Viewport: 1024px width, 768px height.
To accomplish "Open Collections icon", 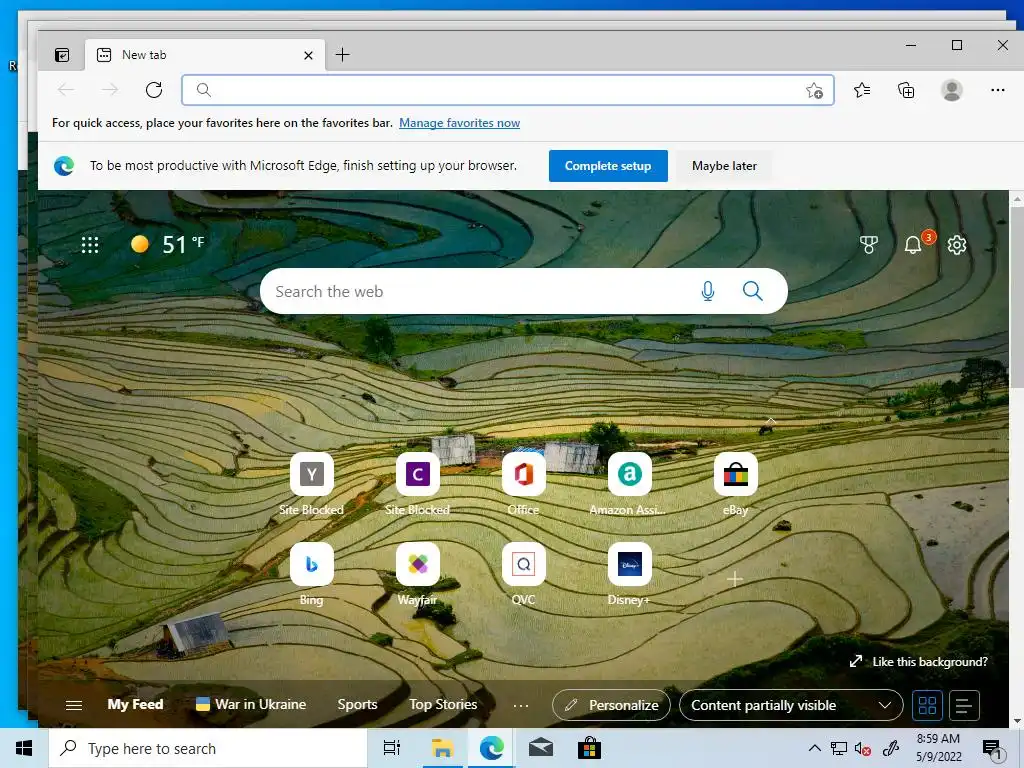I will click(x=906, y=90).
